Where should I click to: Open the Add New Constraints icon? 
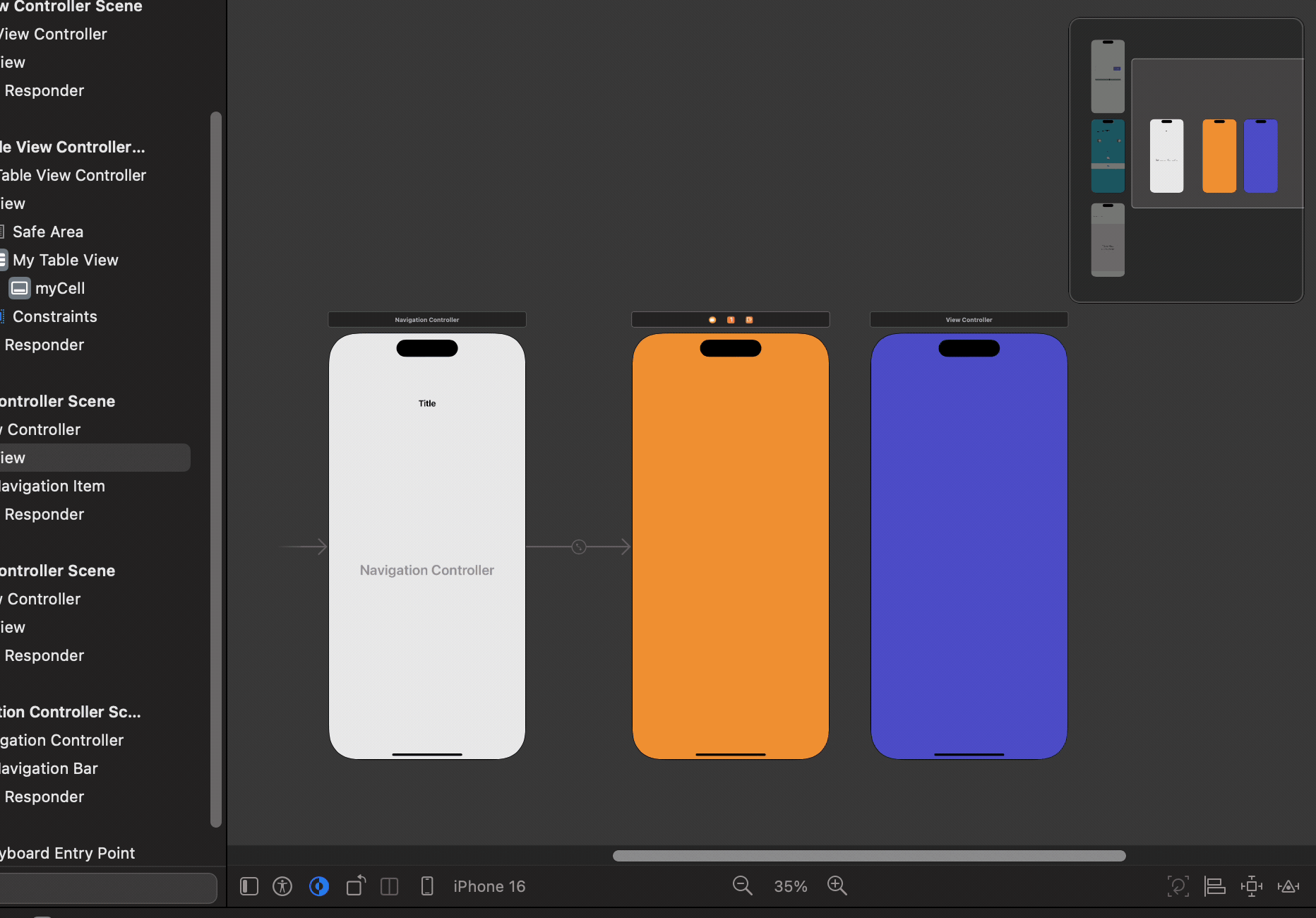click(1252, 886)
